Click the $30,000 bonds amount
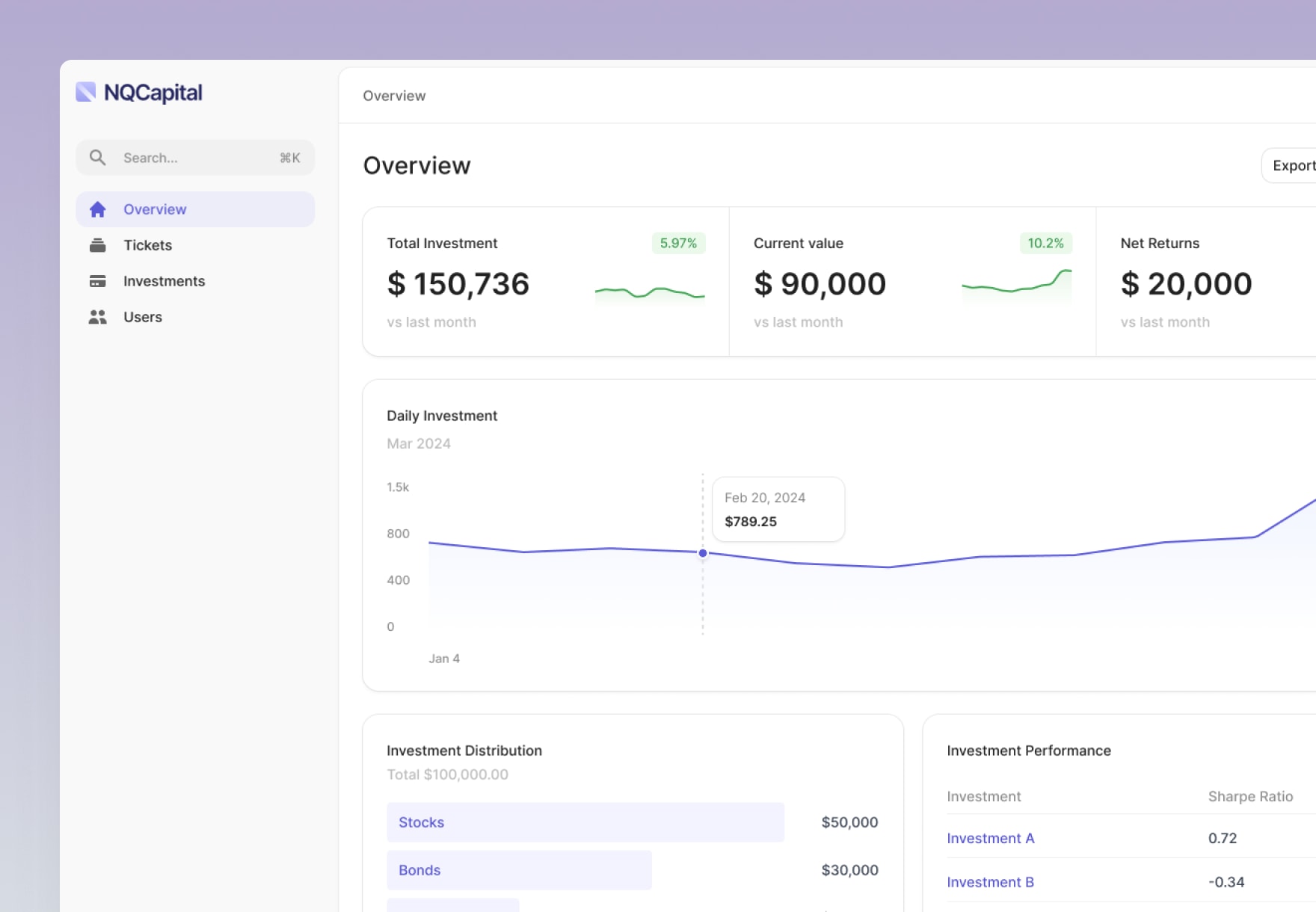This screenshot has width=1316, height=912. 849,870
